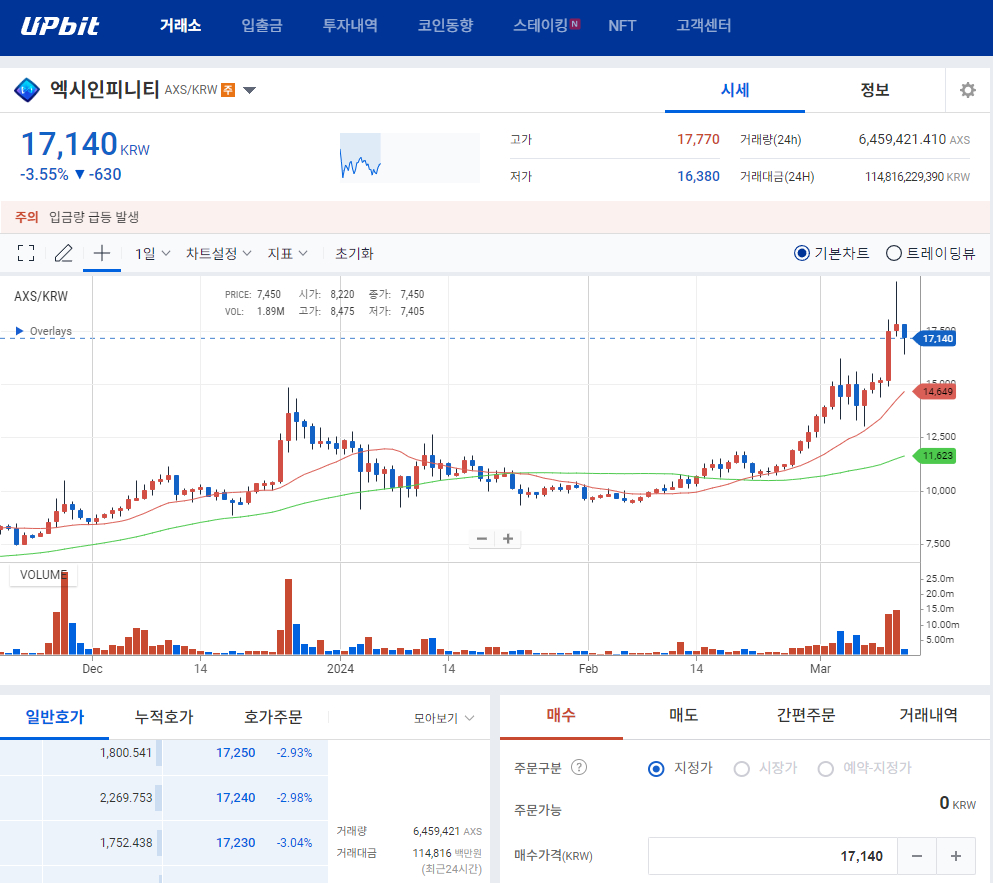Switch to 간편주문 tab
This screenshot has width=993, height=883.
806,716
